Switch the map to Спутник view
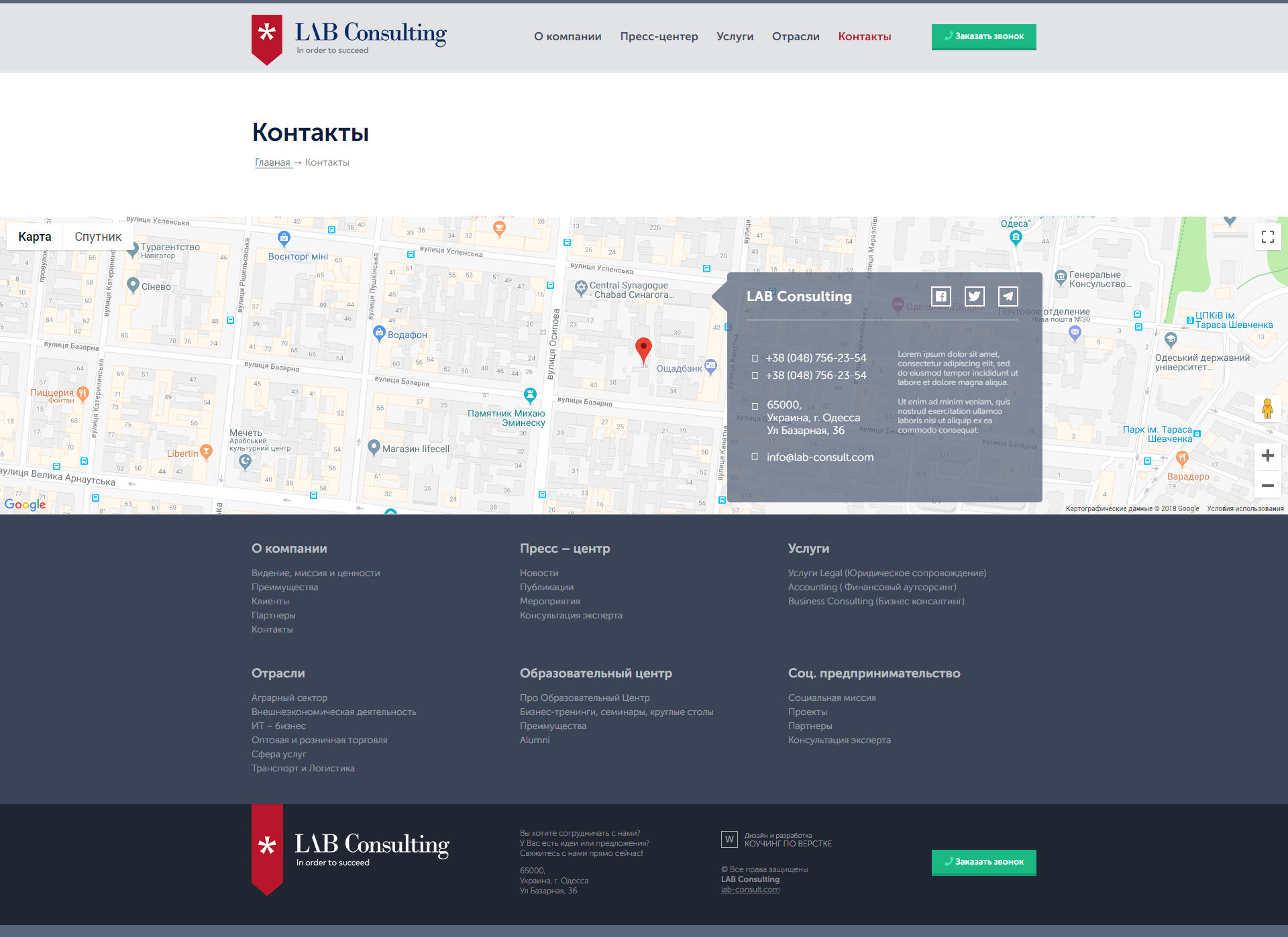 [98, 237]
